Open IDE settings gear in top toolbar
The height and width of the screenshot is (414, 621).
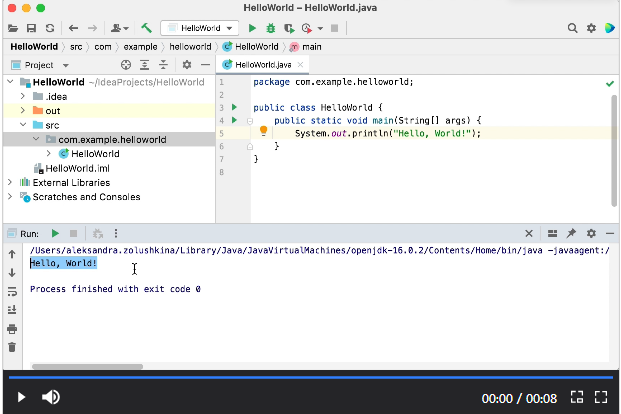coord(591,28)
